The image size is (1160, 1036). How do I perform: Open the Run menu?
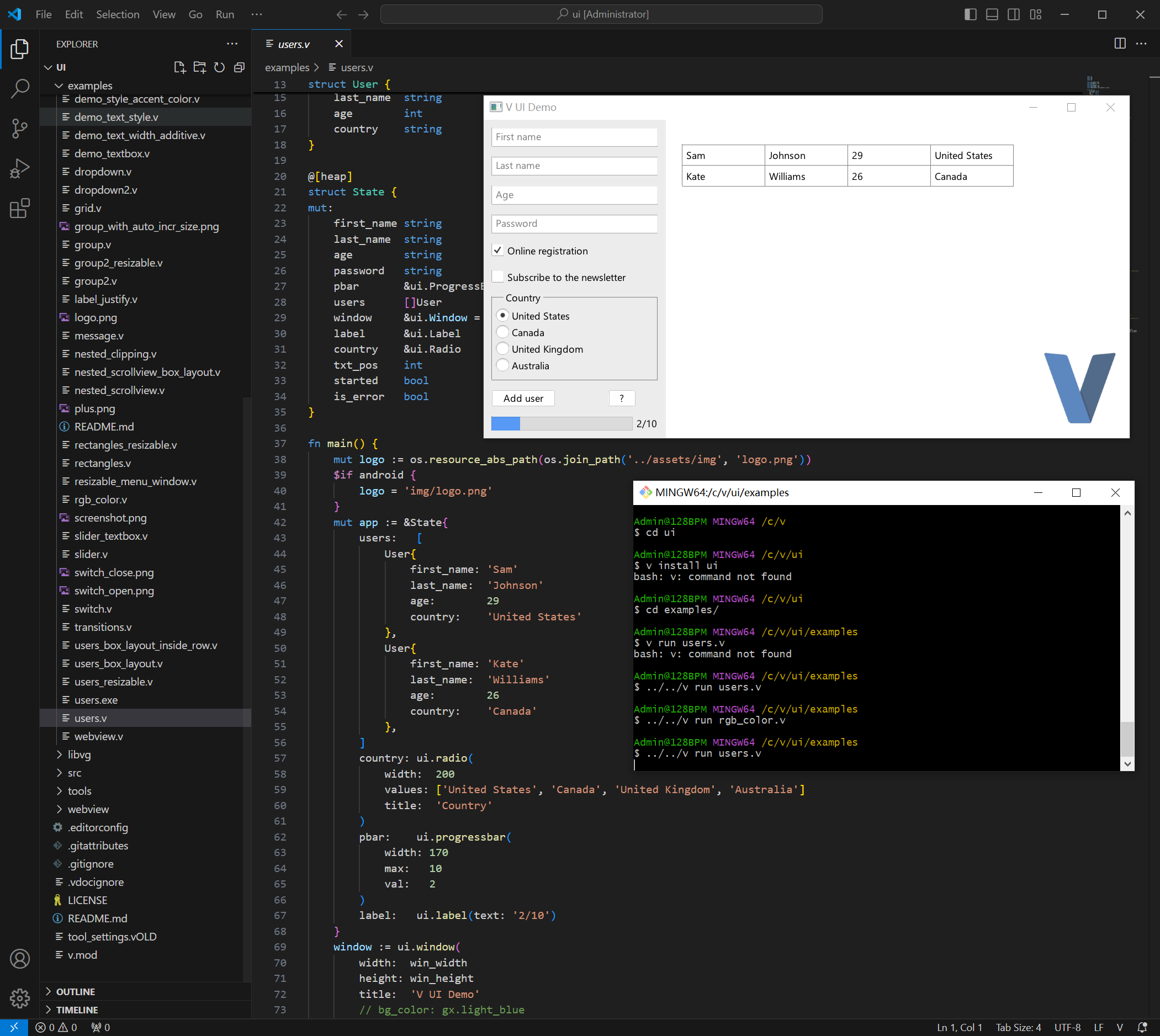click(224, 14)
